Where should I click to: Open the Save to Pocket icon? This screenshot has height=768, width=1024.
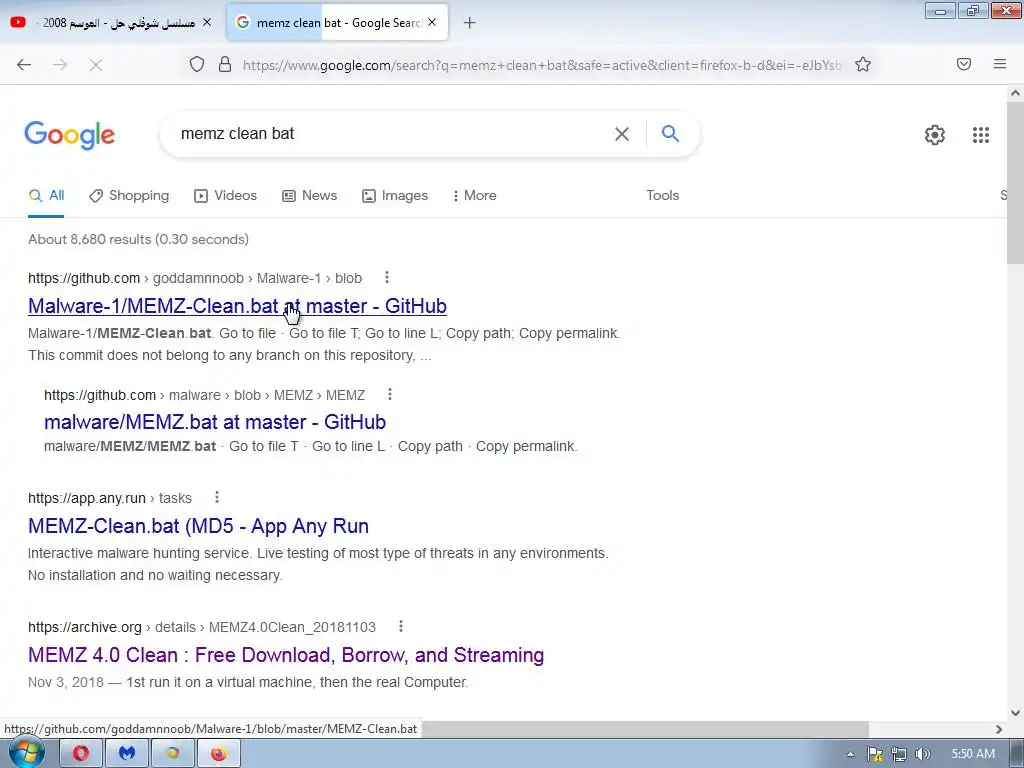pos(964,64)
